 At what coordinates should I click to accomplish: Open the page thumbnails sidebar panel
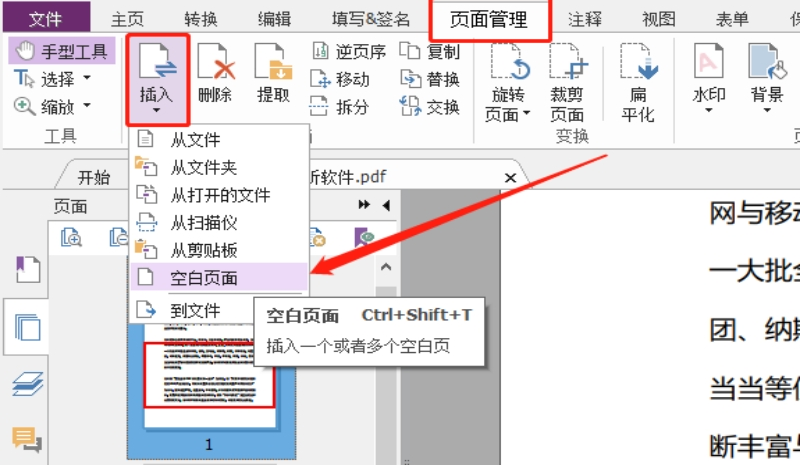pos(27,327)
